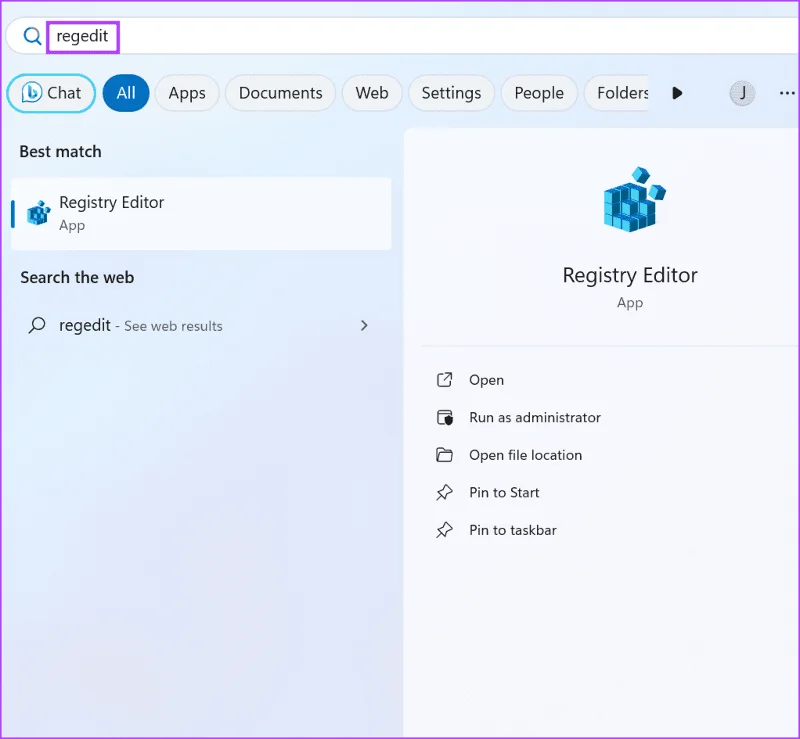Screen dimensions: 800x739
Task: Click the search magnifier icon in search bar
Action: 32,36
